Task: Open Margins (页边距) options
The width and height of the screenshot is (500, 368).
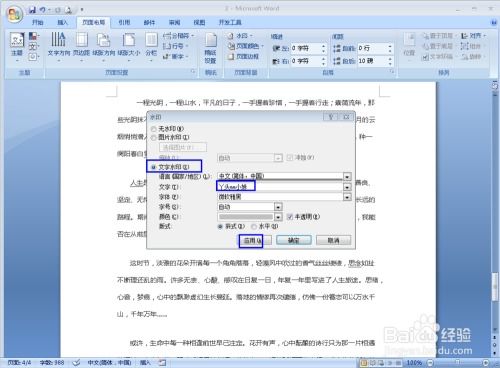Action: point(81,47)
